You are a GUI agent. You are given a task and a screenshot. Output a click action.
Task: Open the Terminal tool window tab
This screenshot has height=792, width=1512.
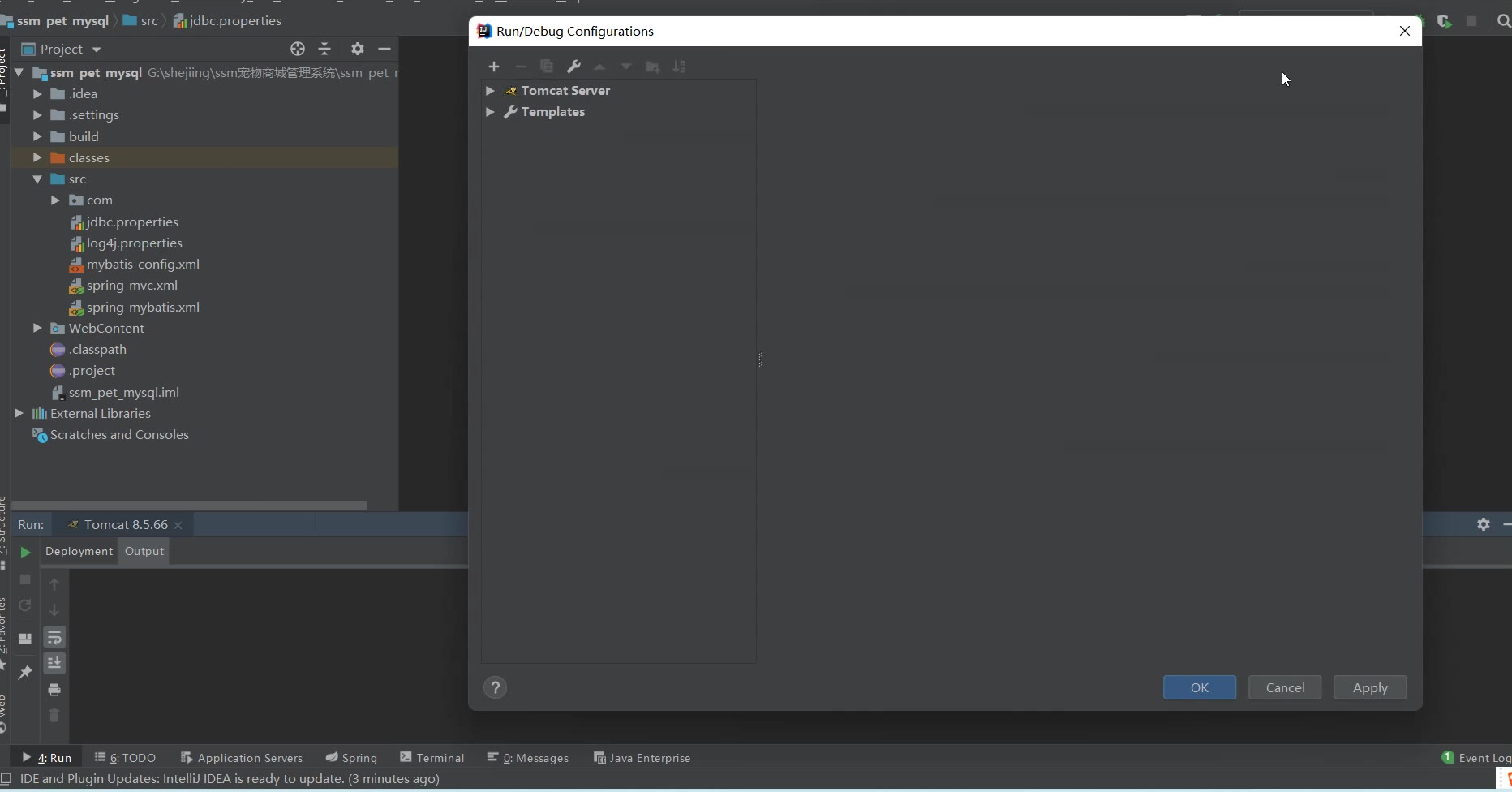click(432, 758)
